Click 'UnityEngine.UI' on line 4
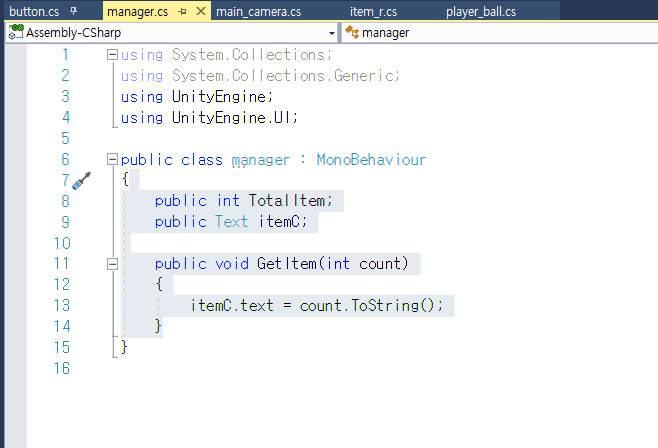 [x=231, y=118]
